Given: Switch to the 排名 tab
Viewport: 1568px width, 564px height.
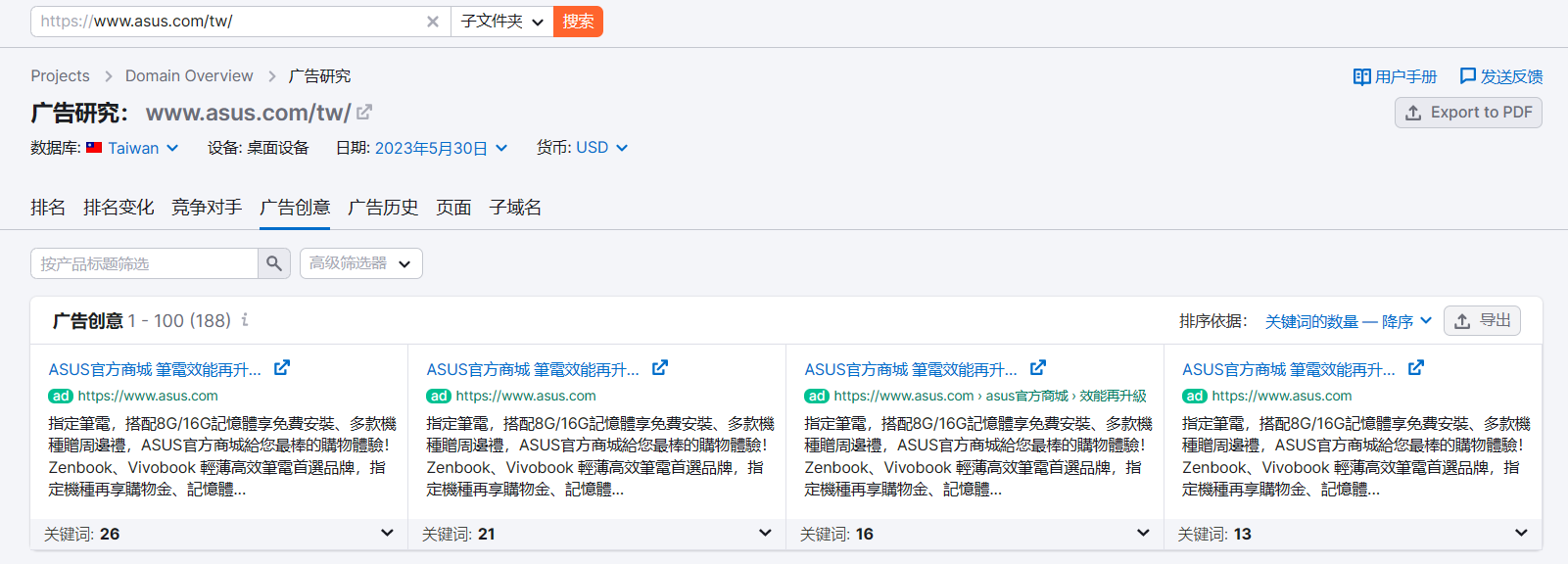Looking at the screenshot, I should pyautogui.click(x=48, y=208).
